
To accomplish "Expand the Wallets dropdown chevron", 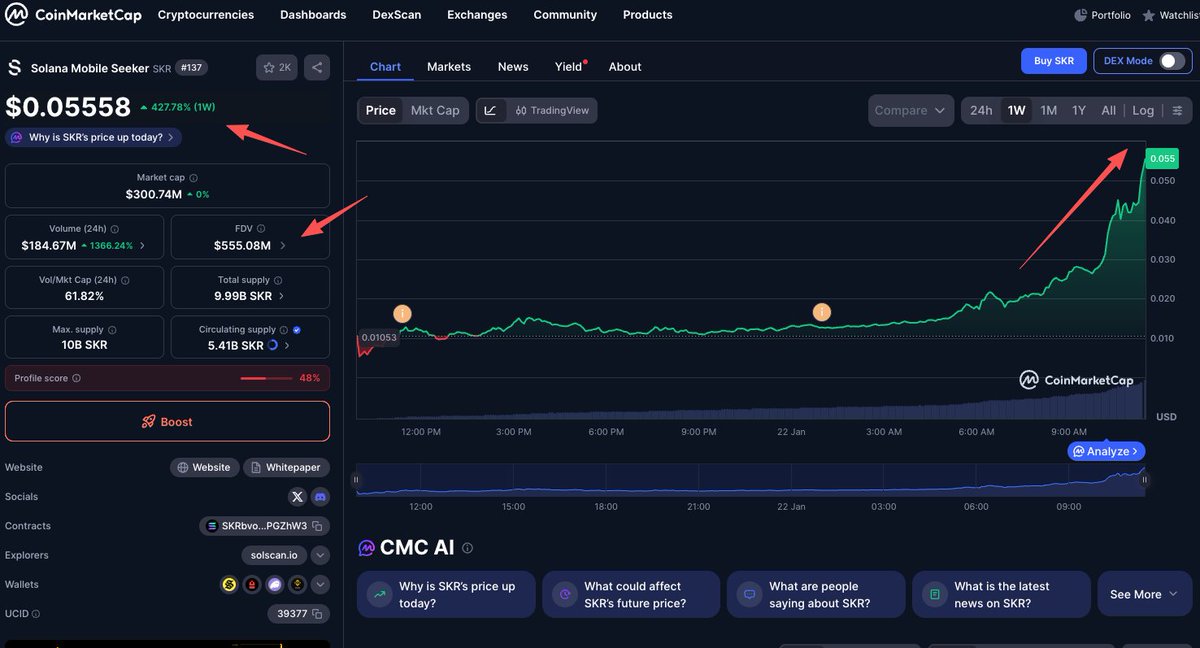I will point(320,584).
